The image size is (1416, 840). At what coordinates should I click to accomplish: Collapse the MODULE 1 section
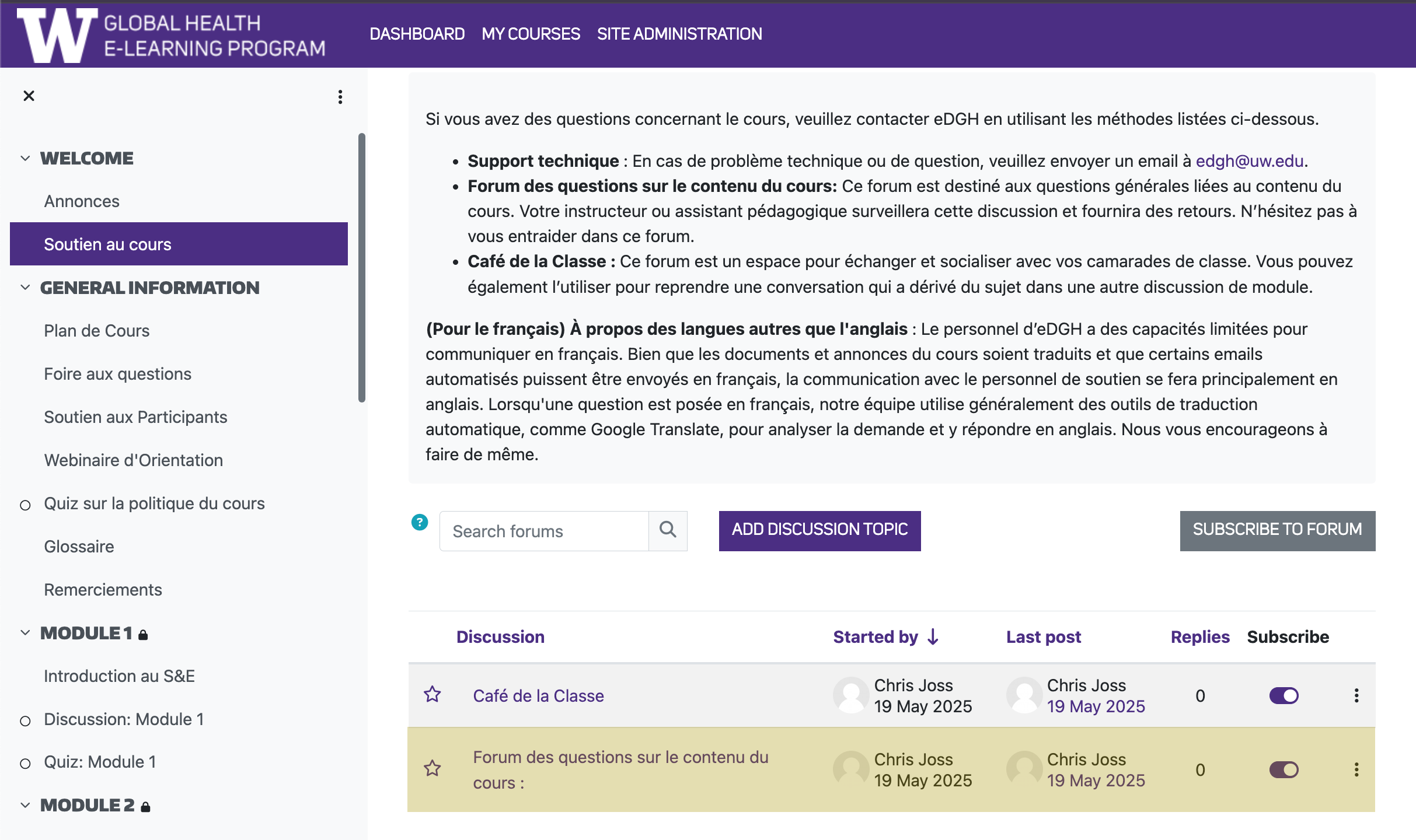click(25, 633)
